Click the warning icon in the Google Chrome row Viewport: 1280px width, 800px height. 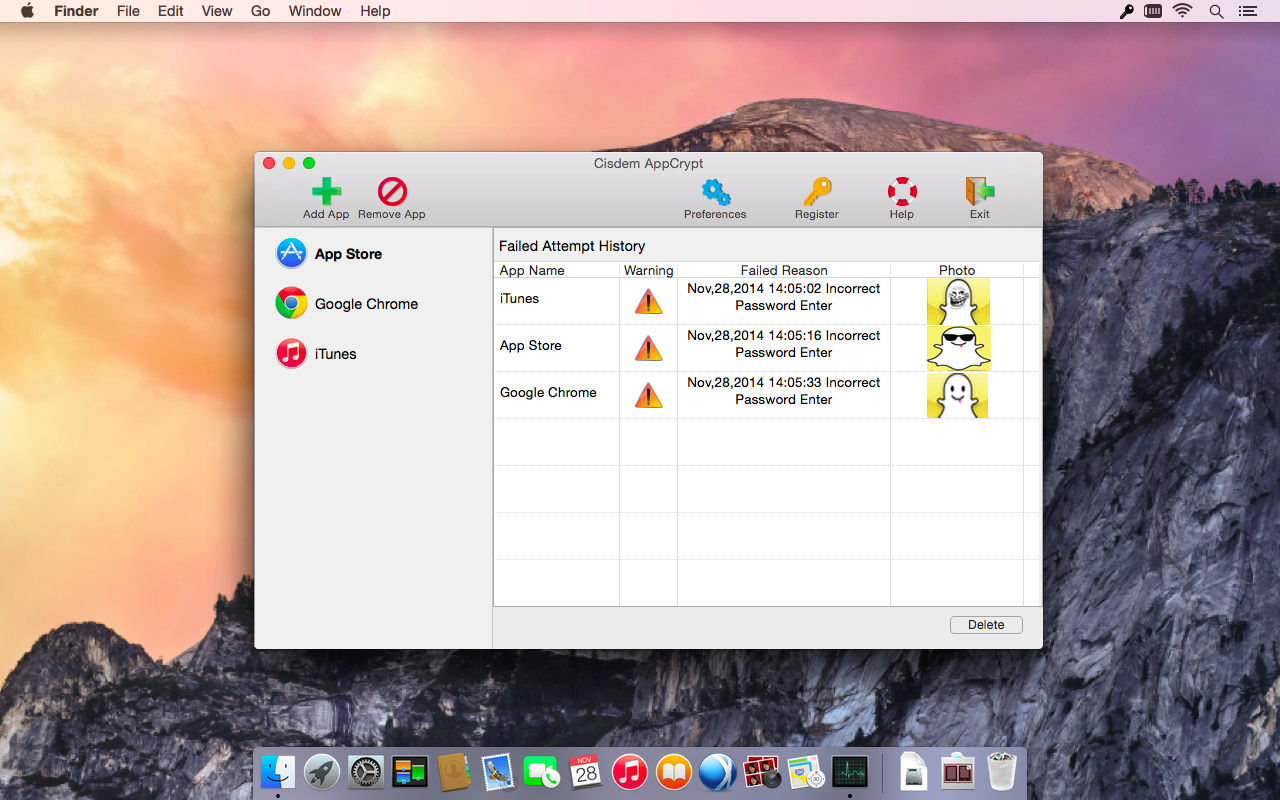point(649,395)
